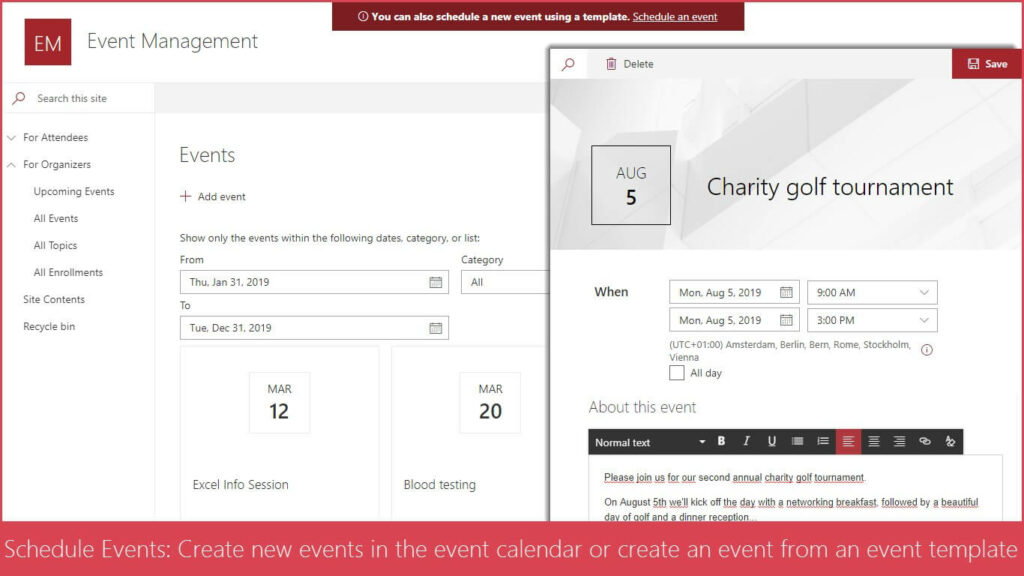Click the Save button

click(x=987, y=64)
